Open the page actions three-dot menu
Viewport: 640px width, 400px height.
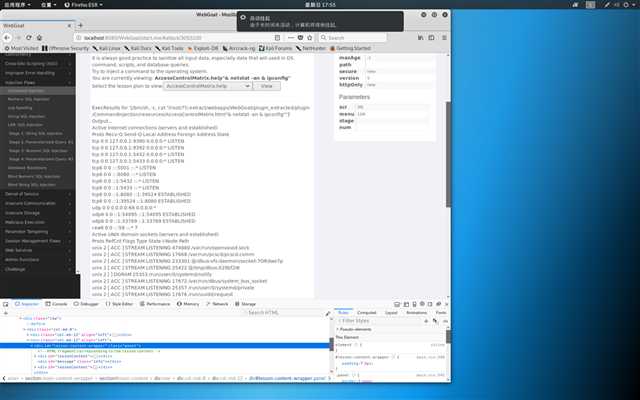point(291,38)
